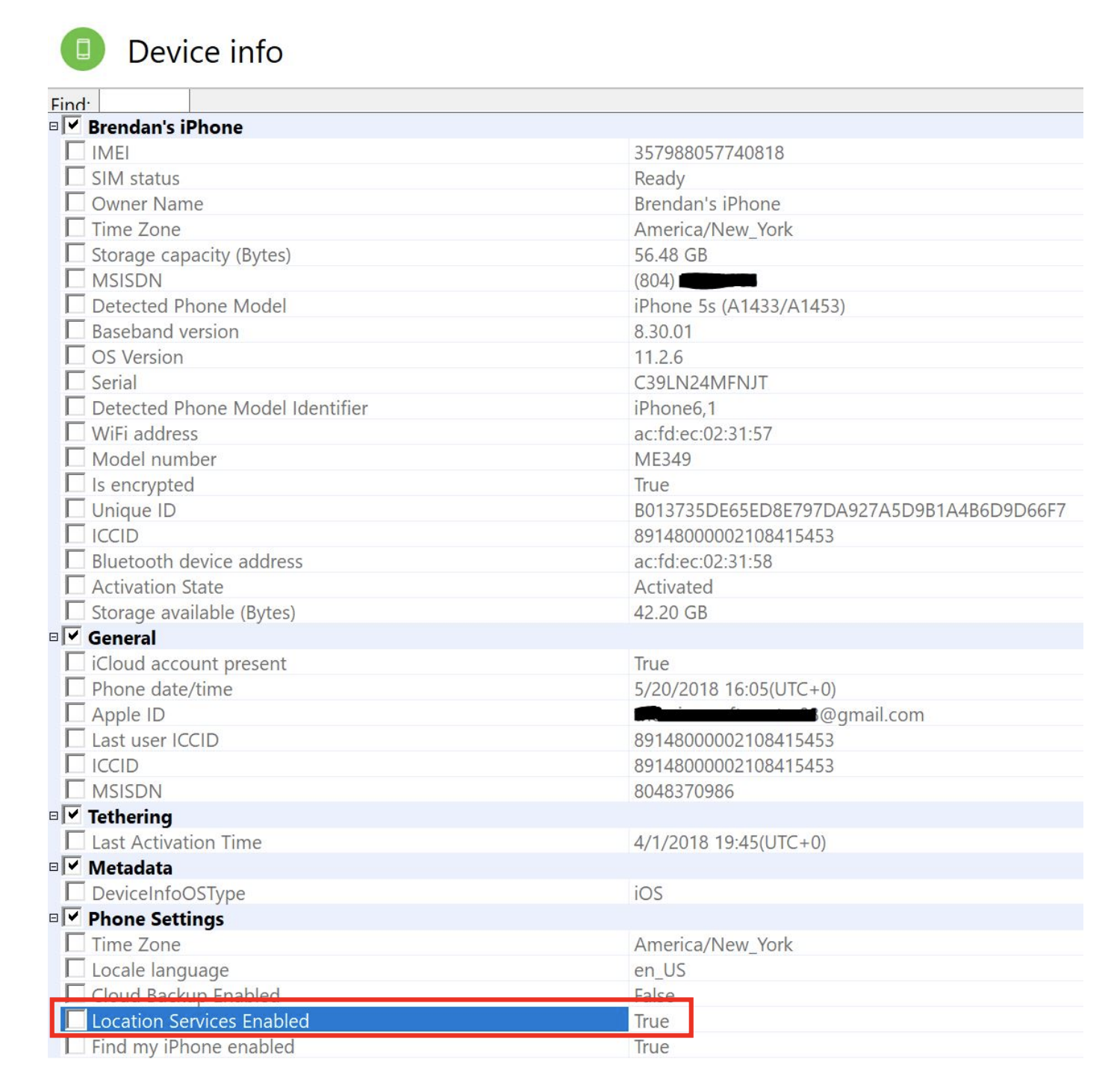Select the long Unique ID hash value
The image size is (1120, 1074).
[x=850, y=510]
